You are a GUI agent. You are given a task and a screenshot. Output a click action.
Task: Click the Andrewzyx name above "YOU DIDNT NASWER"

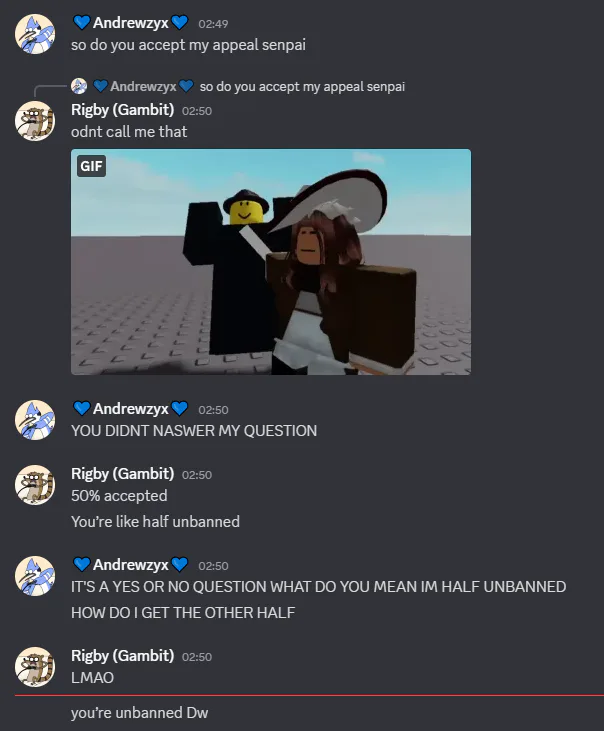click(x=130, y=409)
